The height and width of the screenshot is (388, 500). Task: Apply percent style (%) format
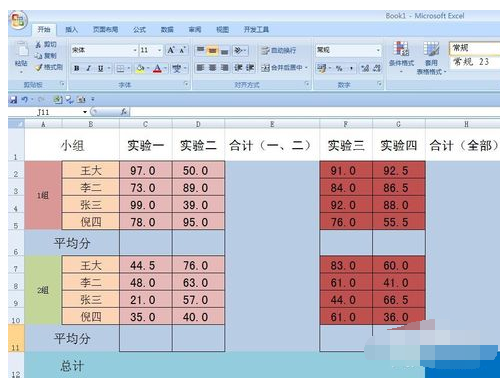coord(339,68)
